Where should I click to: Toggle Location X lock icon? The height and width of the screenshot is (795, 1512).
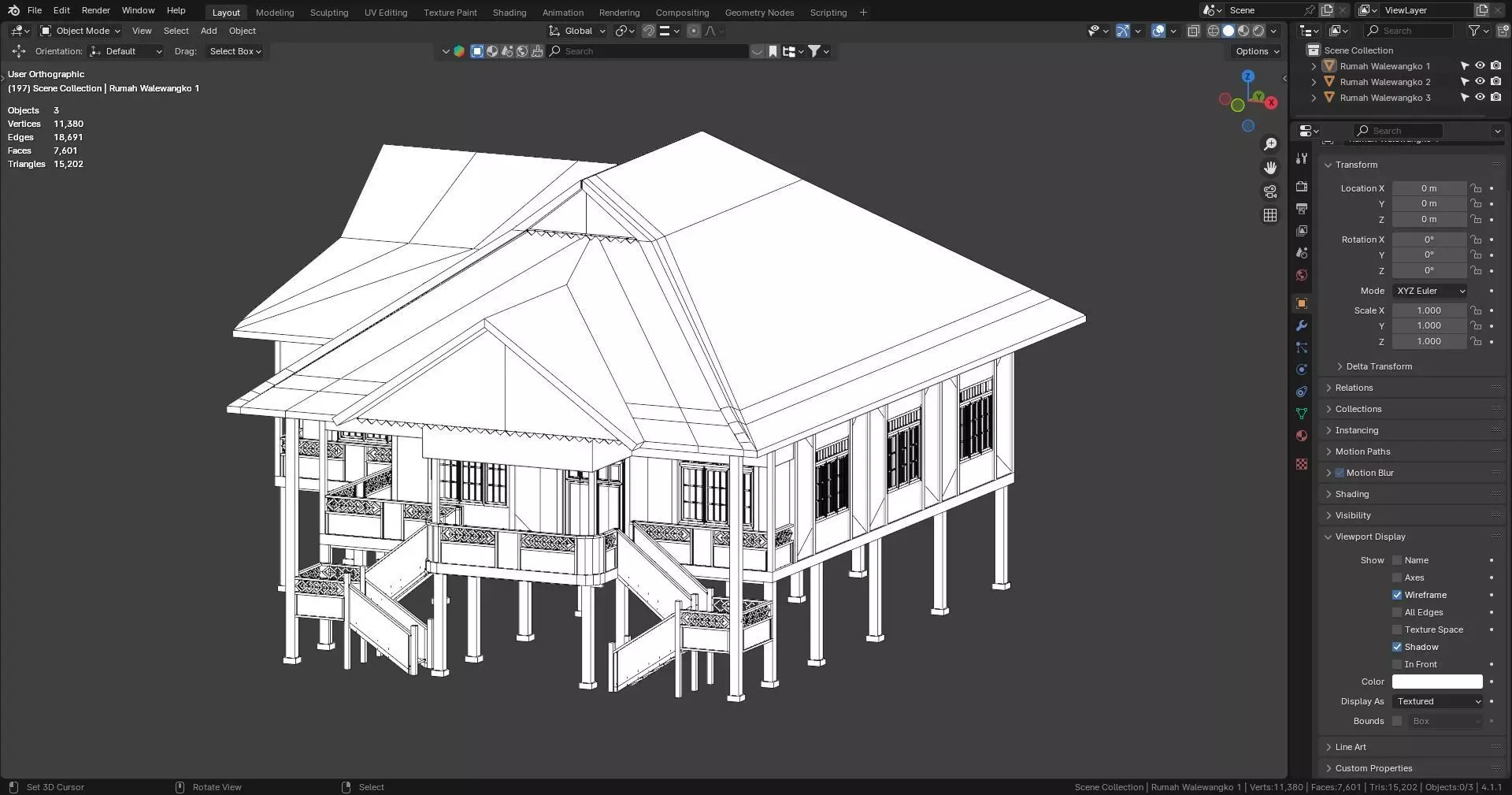tap(1476, 188)
